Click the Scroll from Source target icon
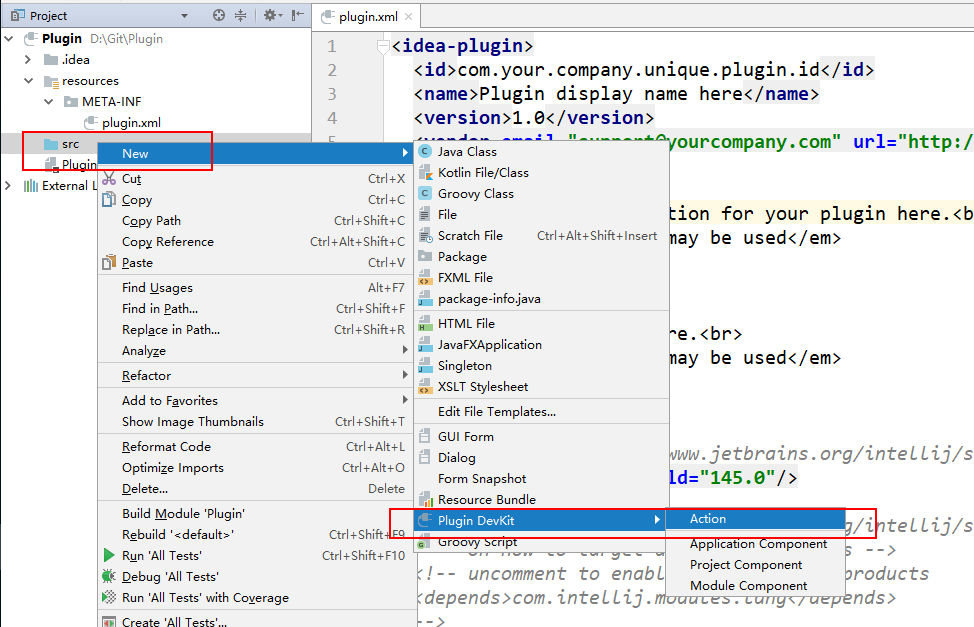The image size is (974, 627). point(219,16)
